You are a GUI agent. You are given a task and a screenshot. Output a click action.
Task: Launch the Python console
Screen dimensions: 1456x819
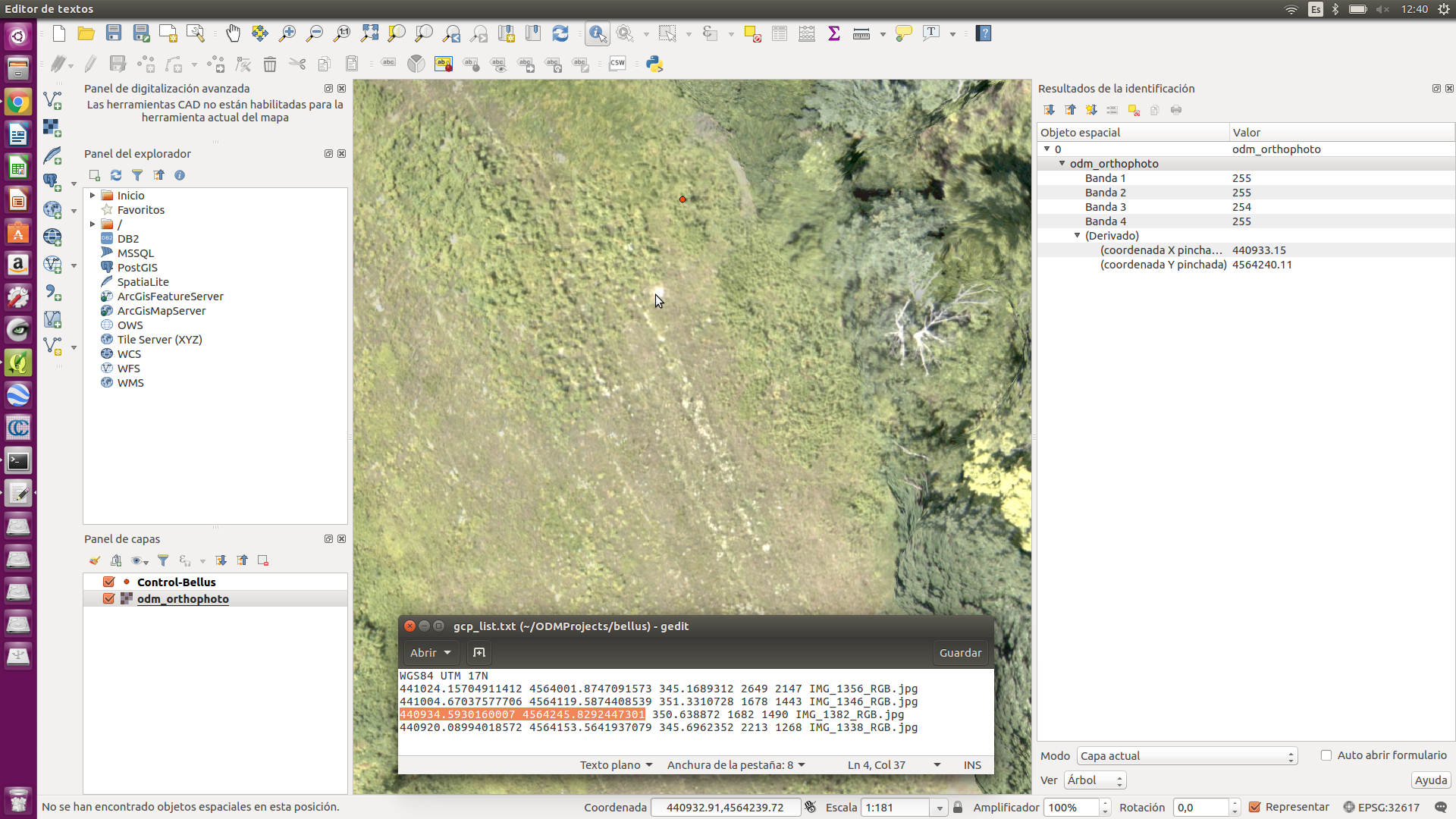pyautogui.click(x=654, y=64)
